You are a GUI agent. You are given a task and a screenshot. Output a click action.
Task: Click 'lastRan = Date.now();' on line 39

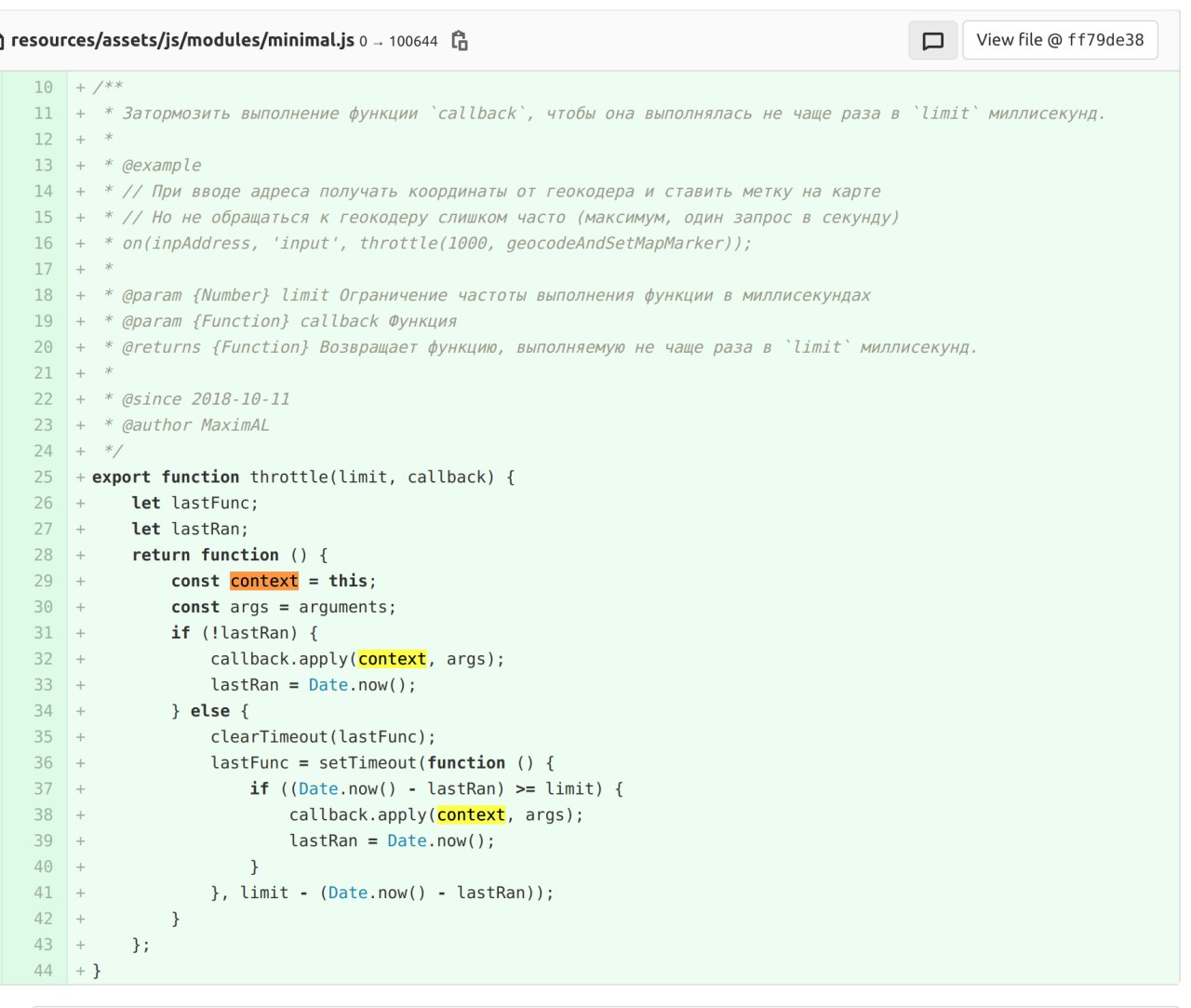click(x=392, y=841)
